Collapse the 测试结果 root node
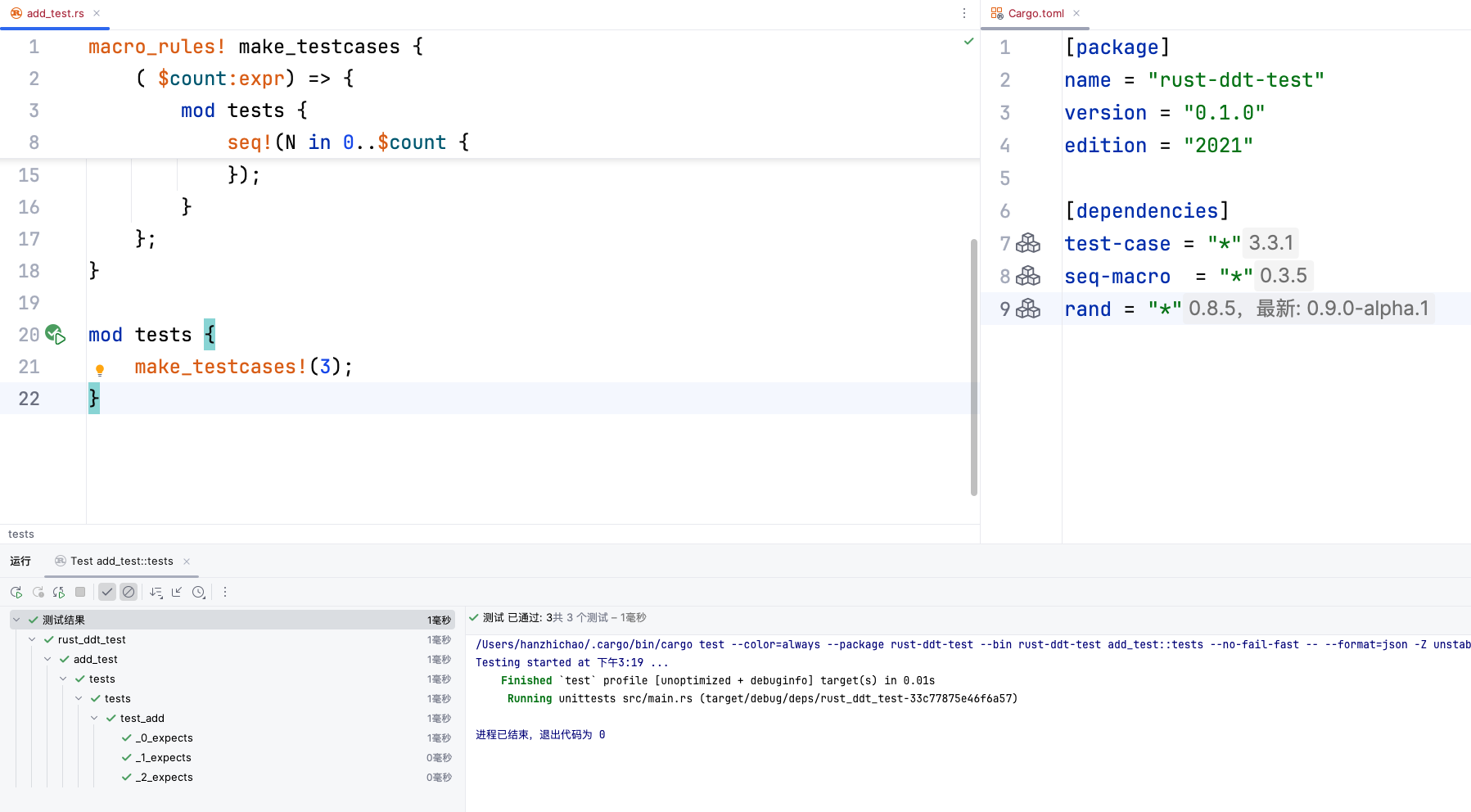The image size is (1471, 812). (x=16, y=620)
